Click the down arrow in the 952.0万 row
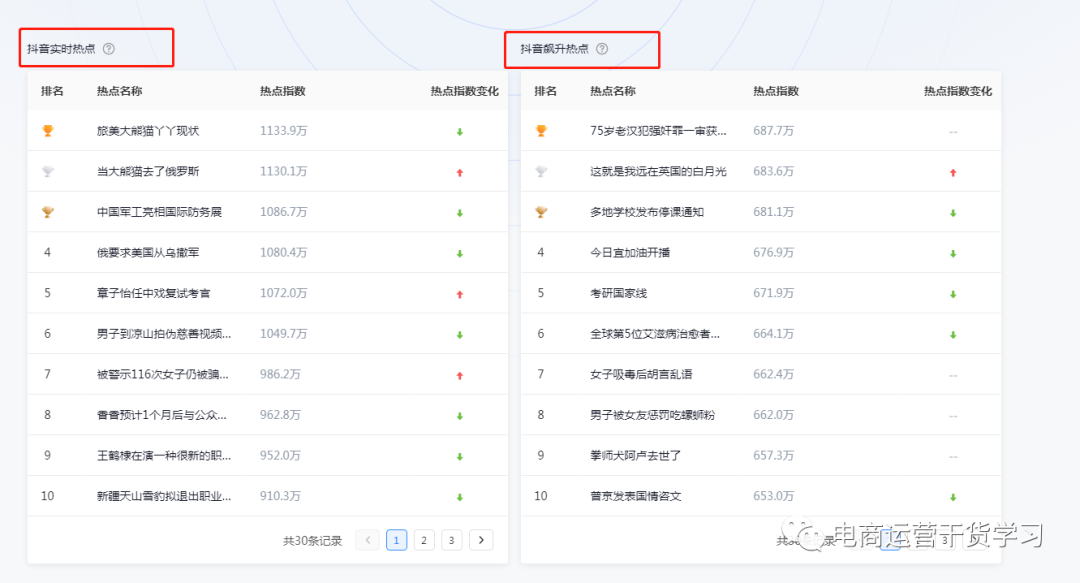 coord(459,457)
